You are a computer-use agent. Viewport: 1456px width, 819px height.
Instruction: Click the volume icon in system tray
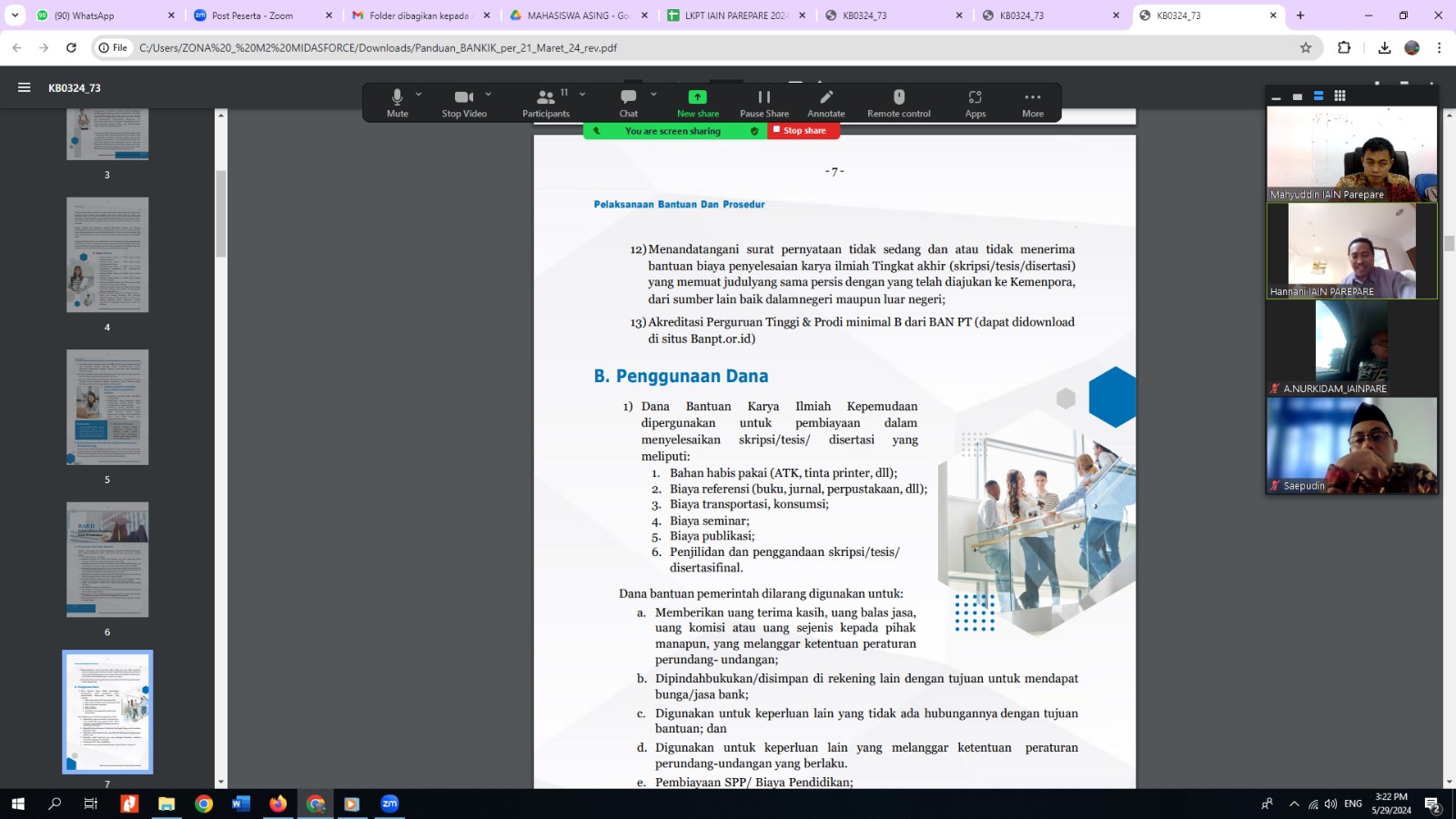click(x=1330, y=804)
